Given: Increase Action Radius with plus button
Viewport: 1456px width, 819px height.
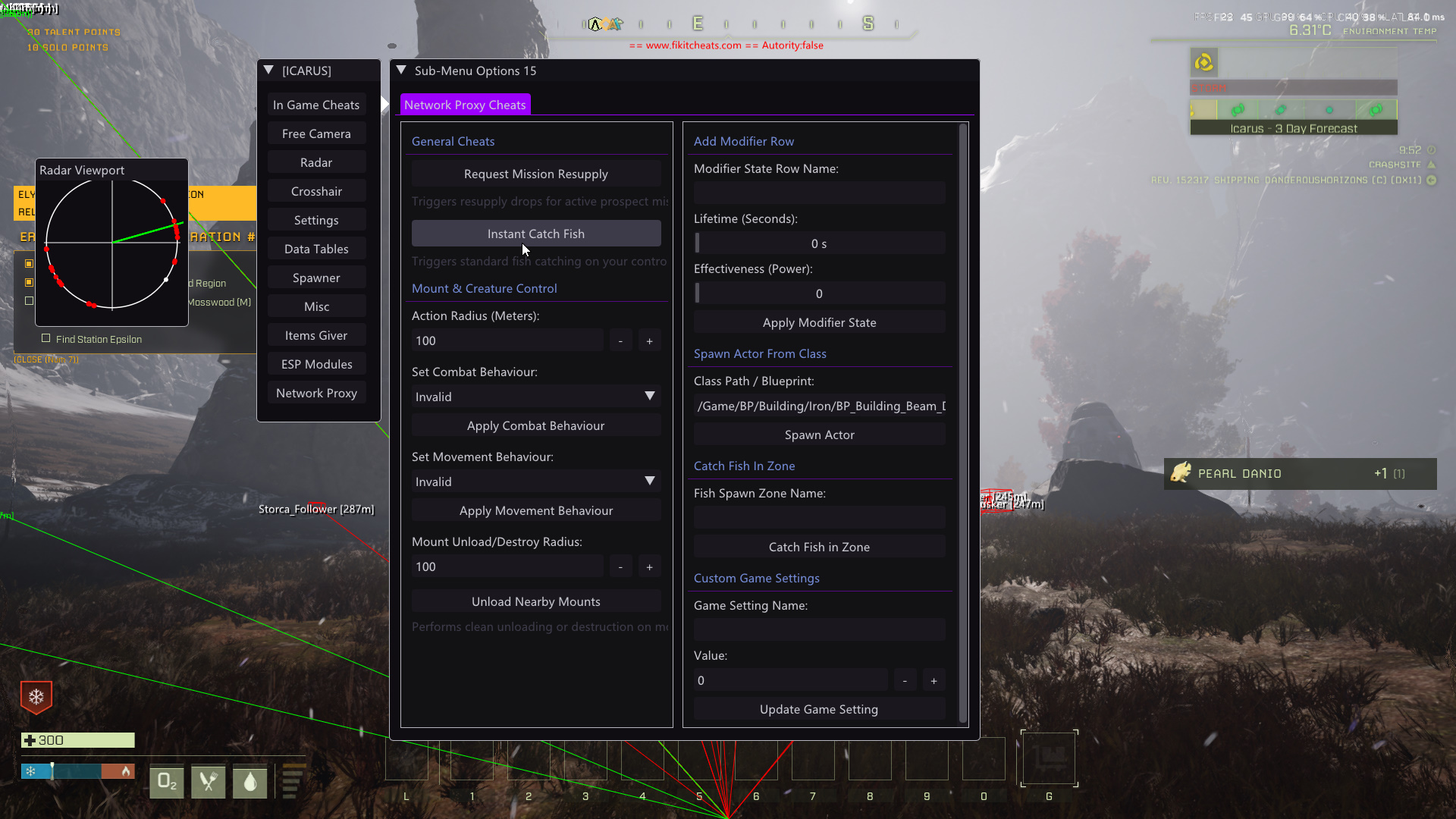Looking at the screenshot, I should tap(649, 340).
